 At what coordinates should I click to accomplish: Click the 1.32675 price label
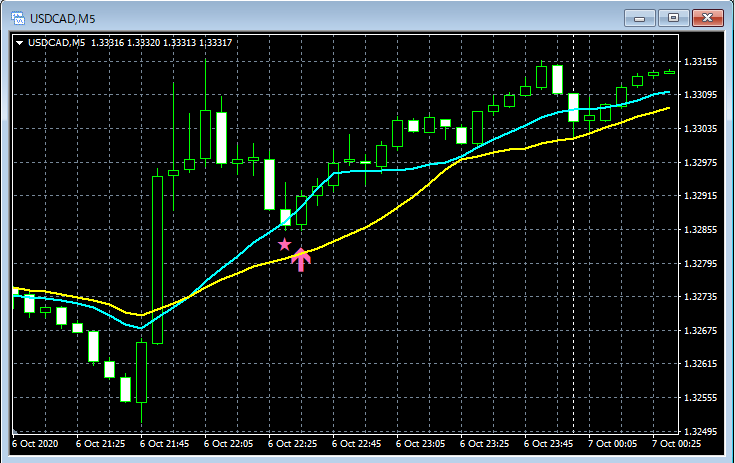pyautogui.click(x=700, y=330)
